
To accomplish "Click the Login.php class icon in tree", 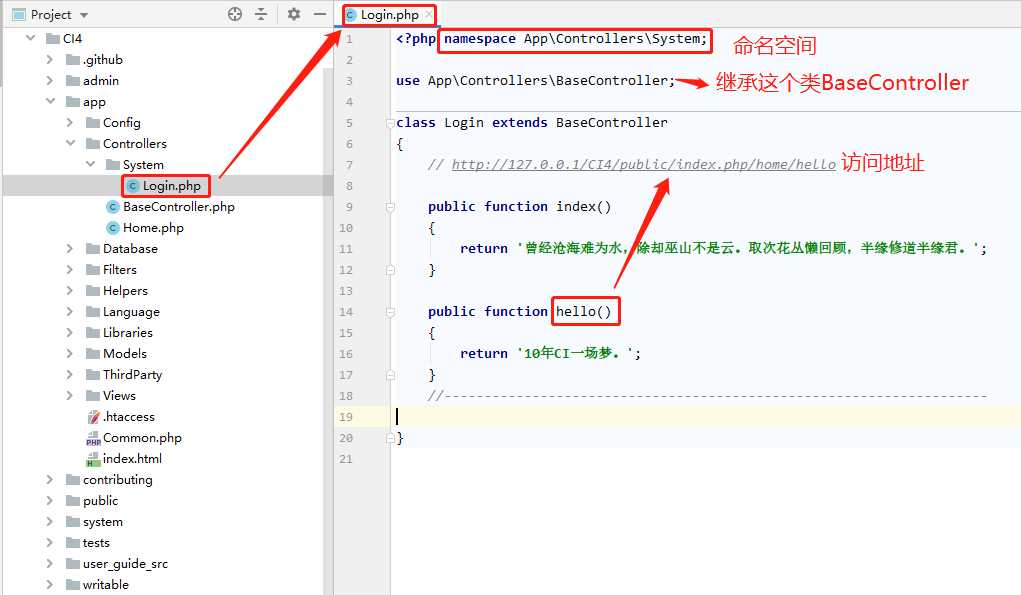I will [133, 186].
